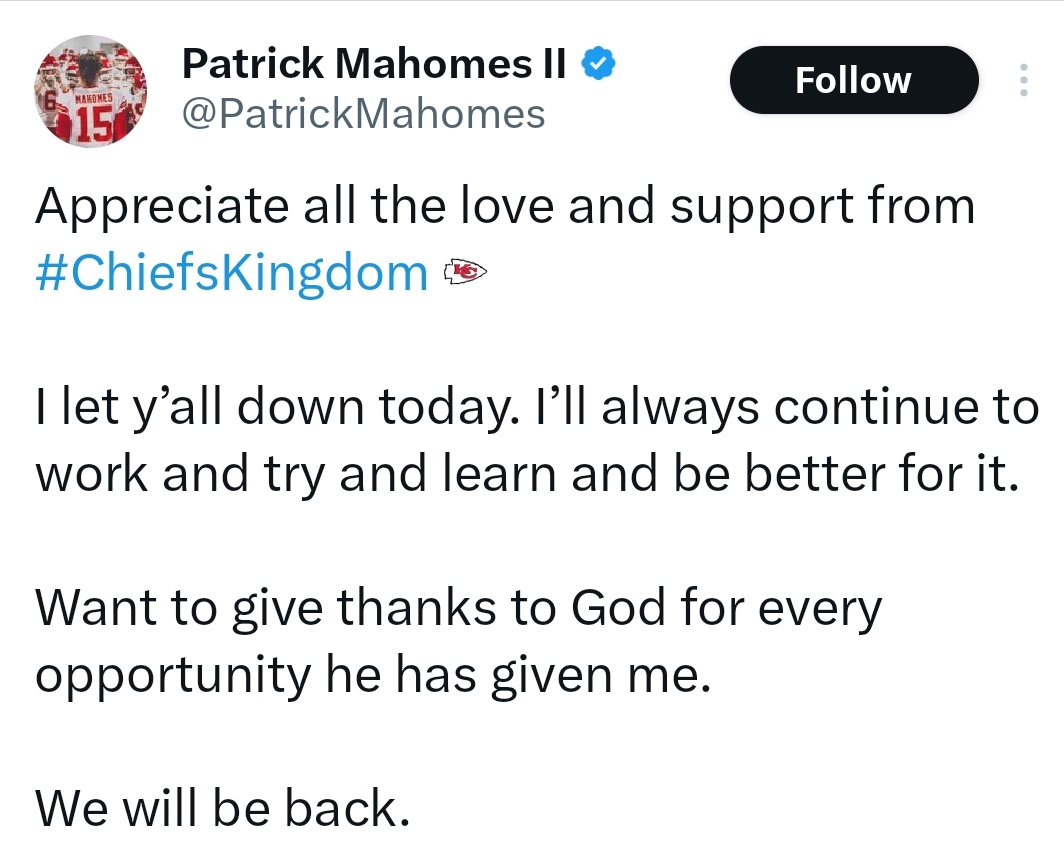Click the word 'Appreciate' in the tweet

click(x=163, y=207)
